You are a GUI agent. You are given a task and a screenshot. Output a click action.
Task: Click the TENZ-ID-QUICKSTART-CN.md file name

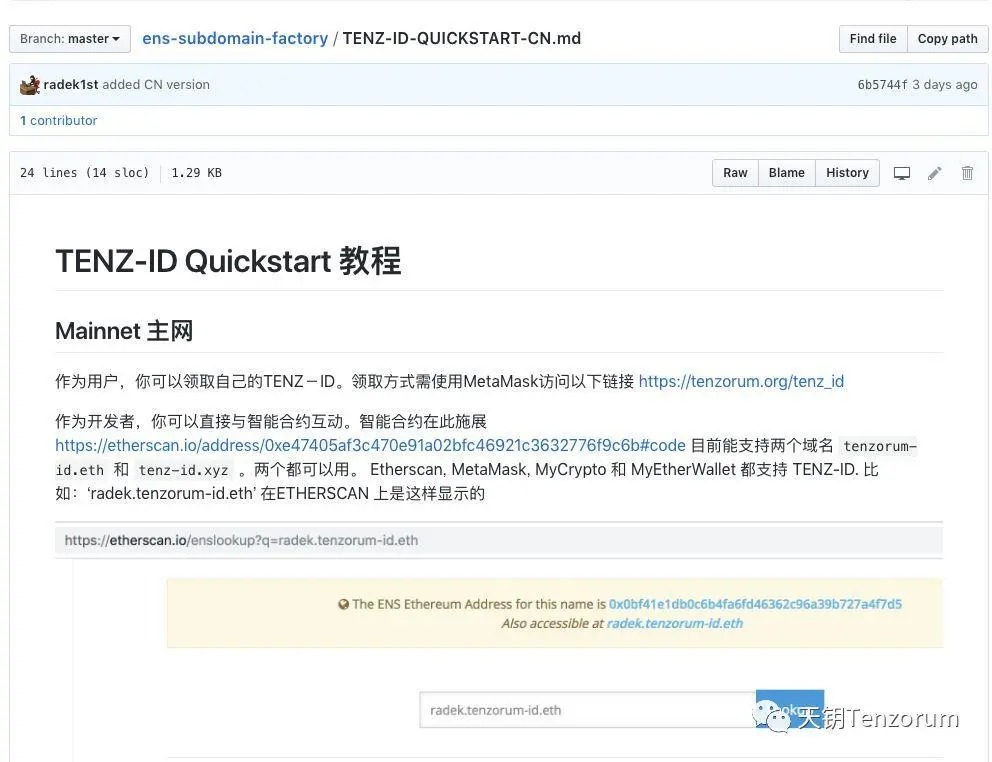pos(462,39)
